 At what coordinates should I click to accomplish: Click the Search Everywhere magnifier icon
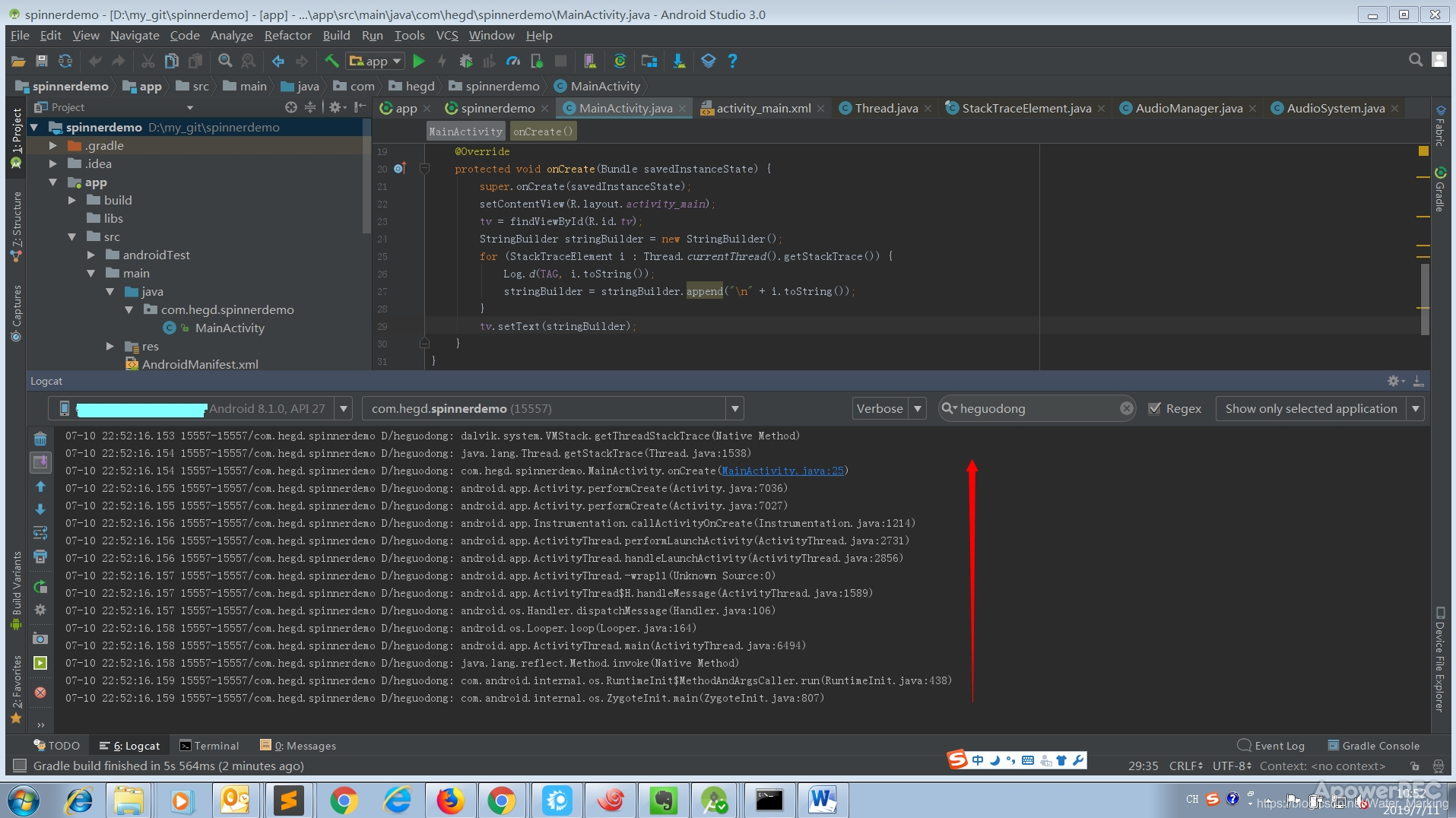point(1415,60)
